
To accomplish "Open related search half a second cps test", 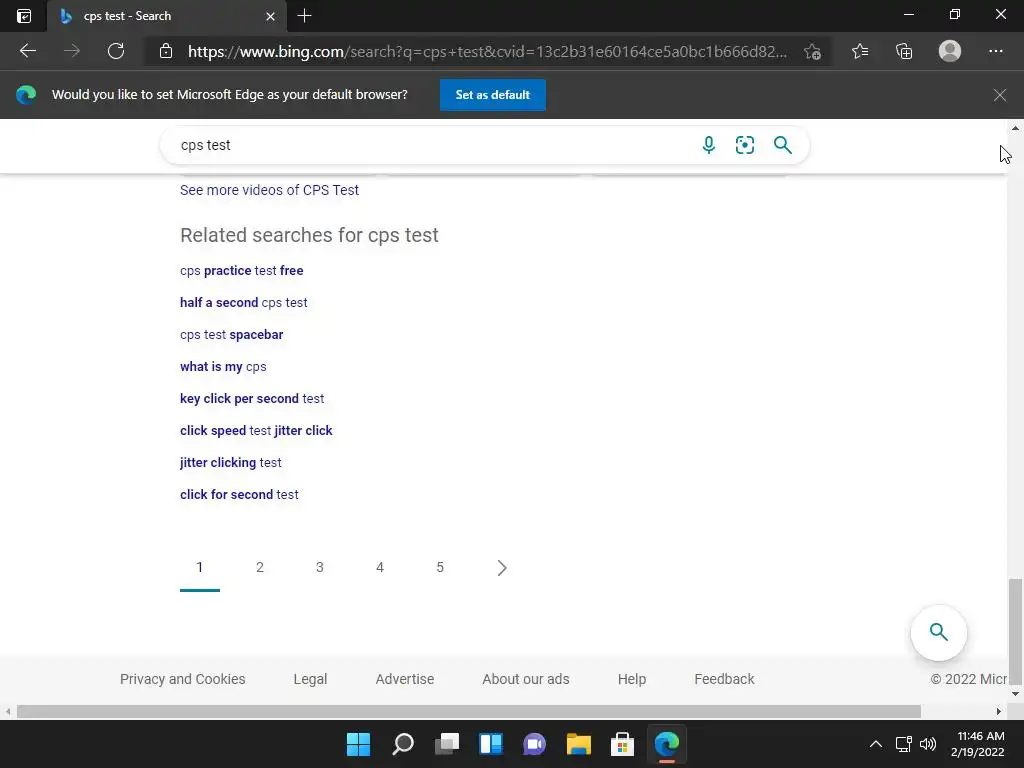I will coord(244,302).
